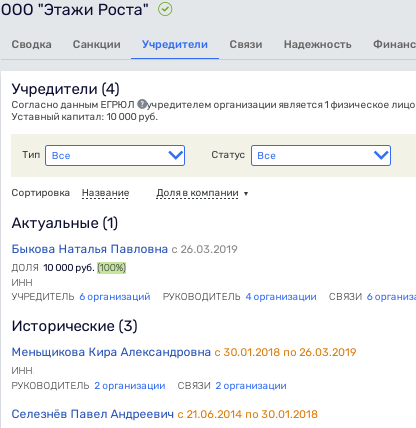Click the Учредители (4) heading
Image resolution: width=416 pixels, height=428 pixels.
click(x=65, y=89)
